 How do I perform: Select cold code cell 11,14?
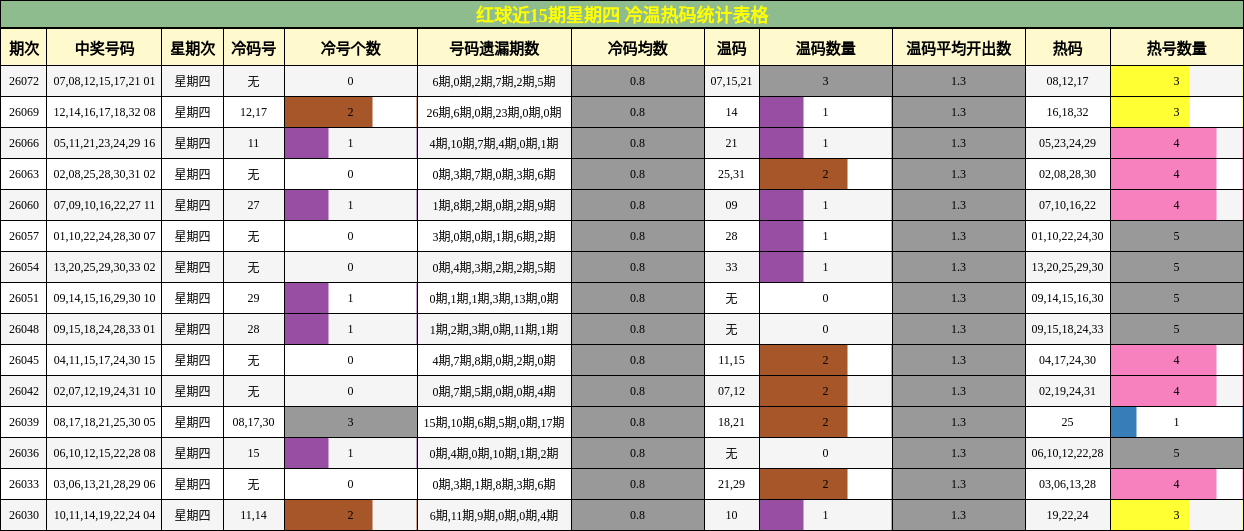[253, 515]
